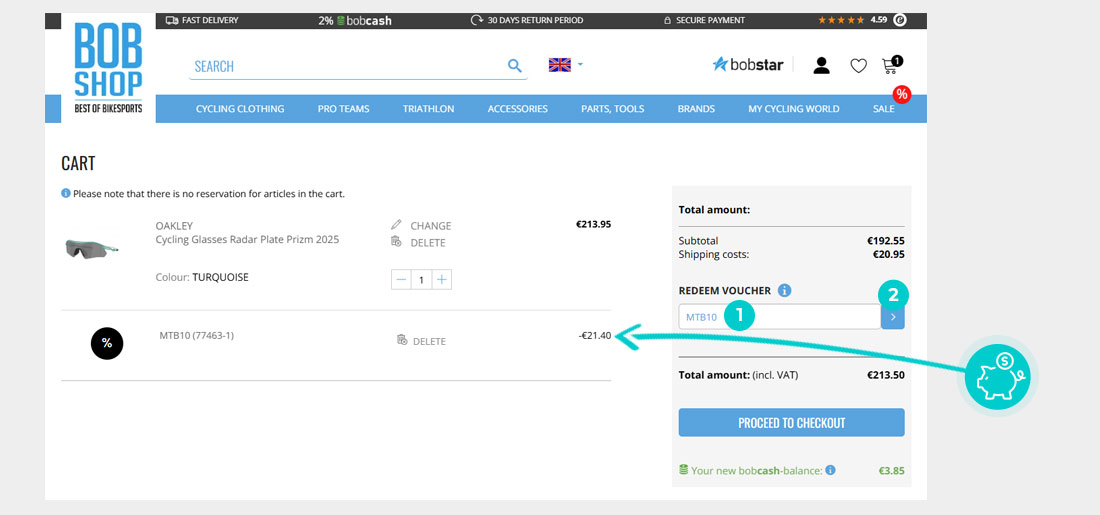Image resolution: width=1100 pixels, height=515 pixels.
Task: Click the subtotal value €192.55
Action: (886, 241)
